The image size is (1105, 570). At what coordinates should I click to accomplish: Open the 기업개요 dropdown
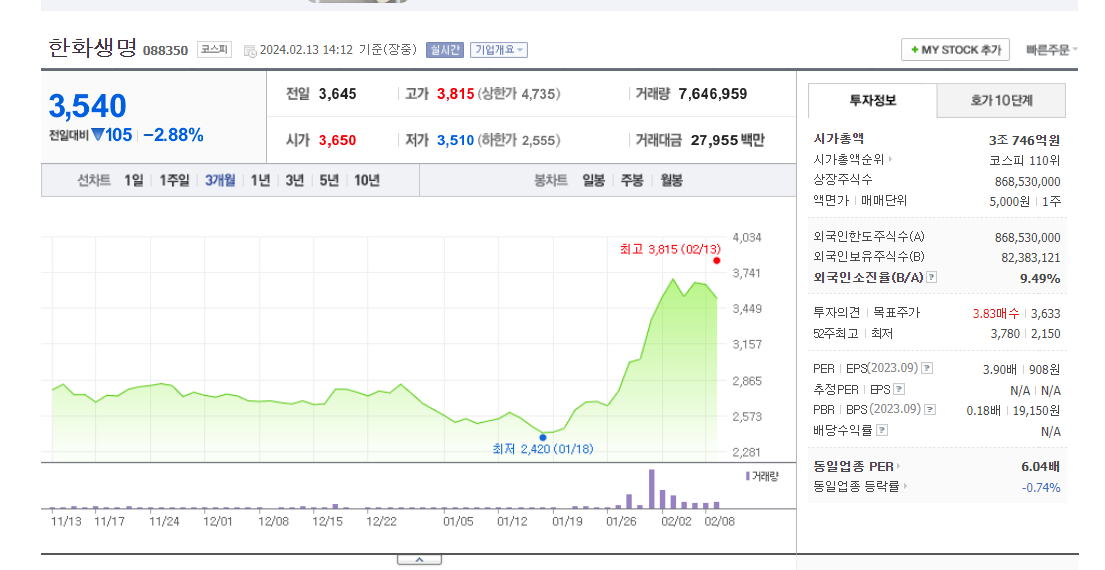(x=499, y=50)
